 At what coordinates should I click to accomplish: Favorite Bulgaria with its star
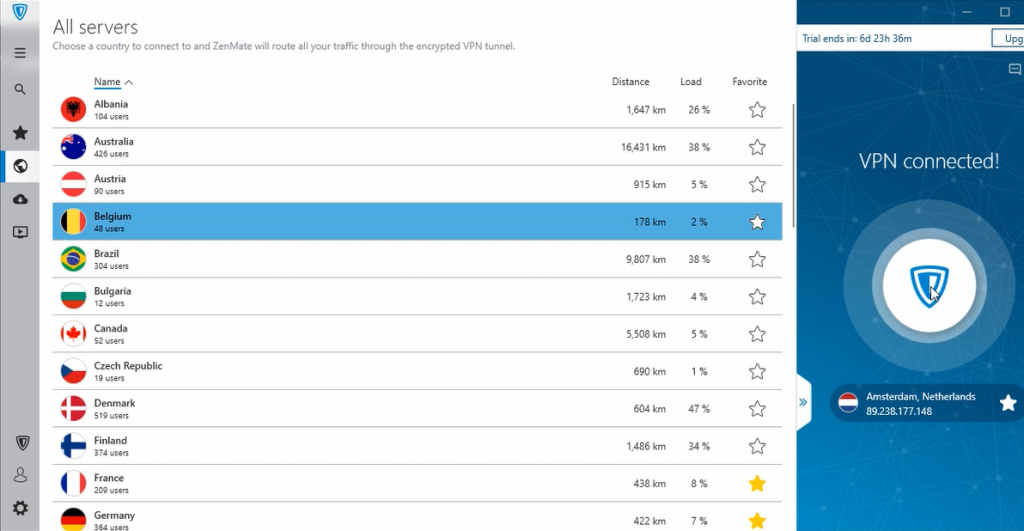(757, 297)
